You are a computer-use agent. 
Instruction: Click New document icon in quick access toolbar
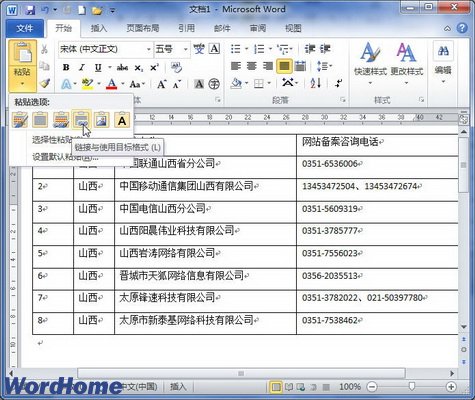click(x=82, y=10)
